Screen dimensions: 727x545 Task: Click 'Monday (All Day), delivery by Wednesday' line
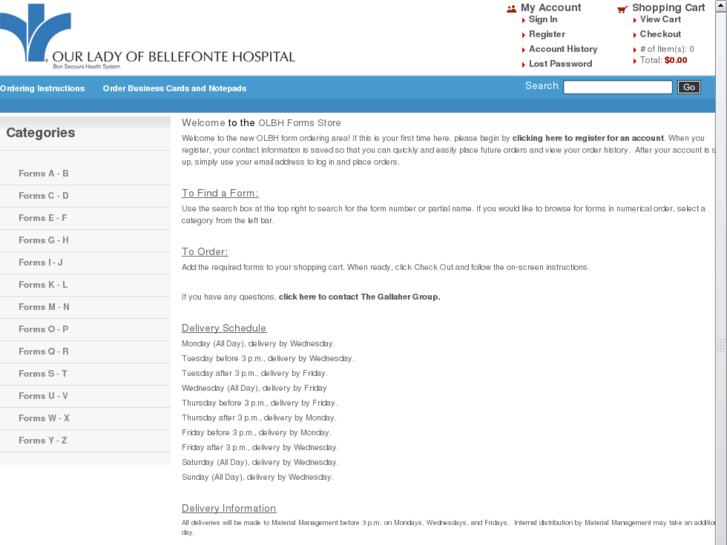point(258,344)
